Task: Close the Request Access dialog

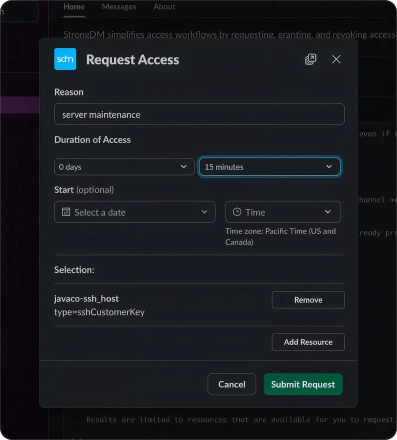Action: tap(336, 59)
